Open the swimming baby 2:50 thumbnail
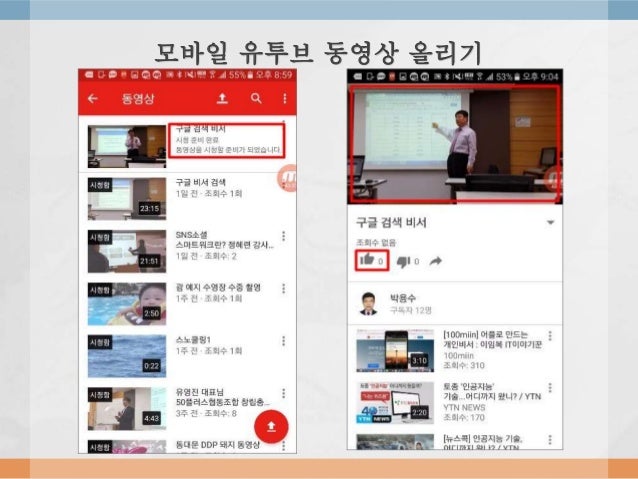 coord(127,304)
